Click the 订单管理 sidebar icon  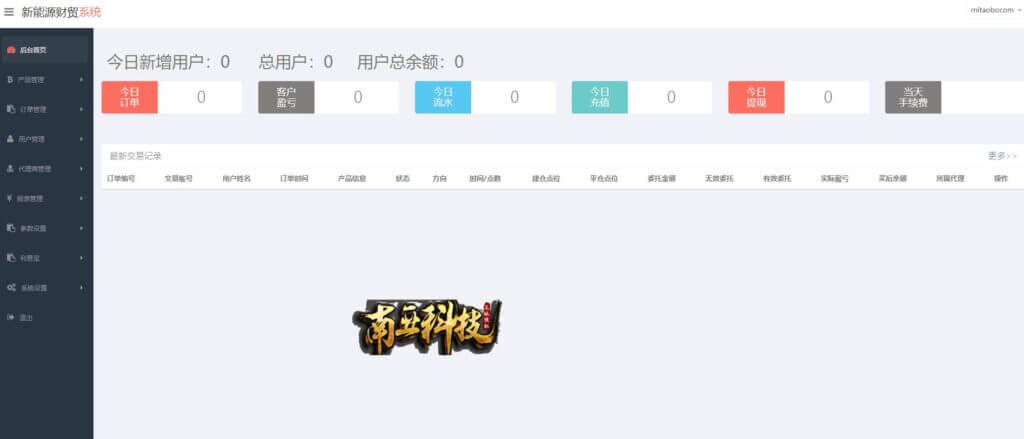point(11,109)
